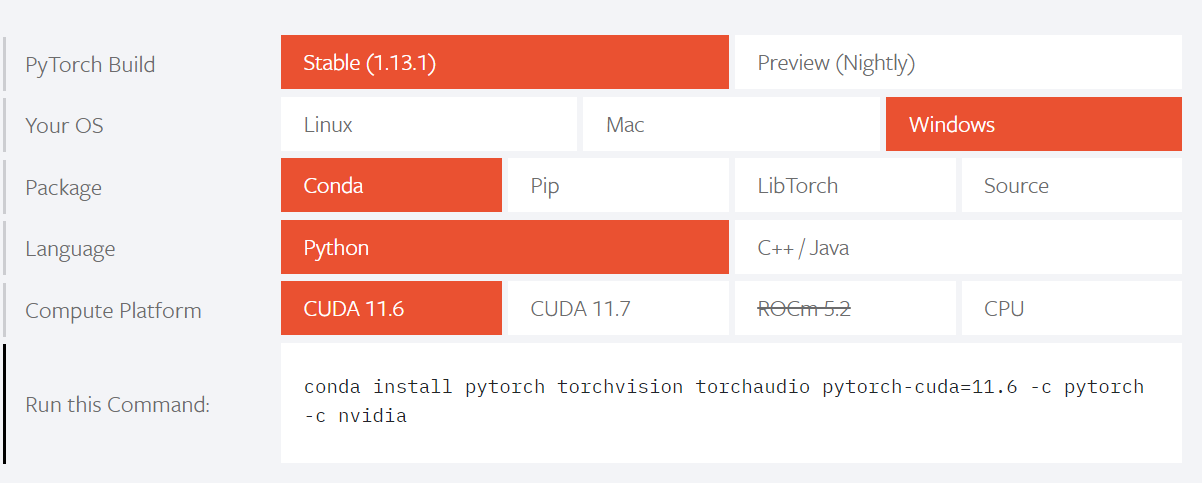Click the Run this Command label

(117, 405)
